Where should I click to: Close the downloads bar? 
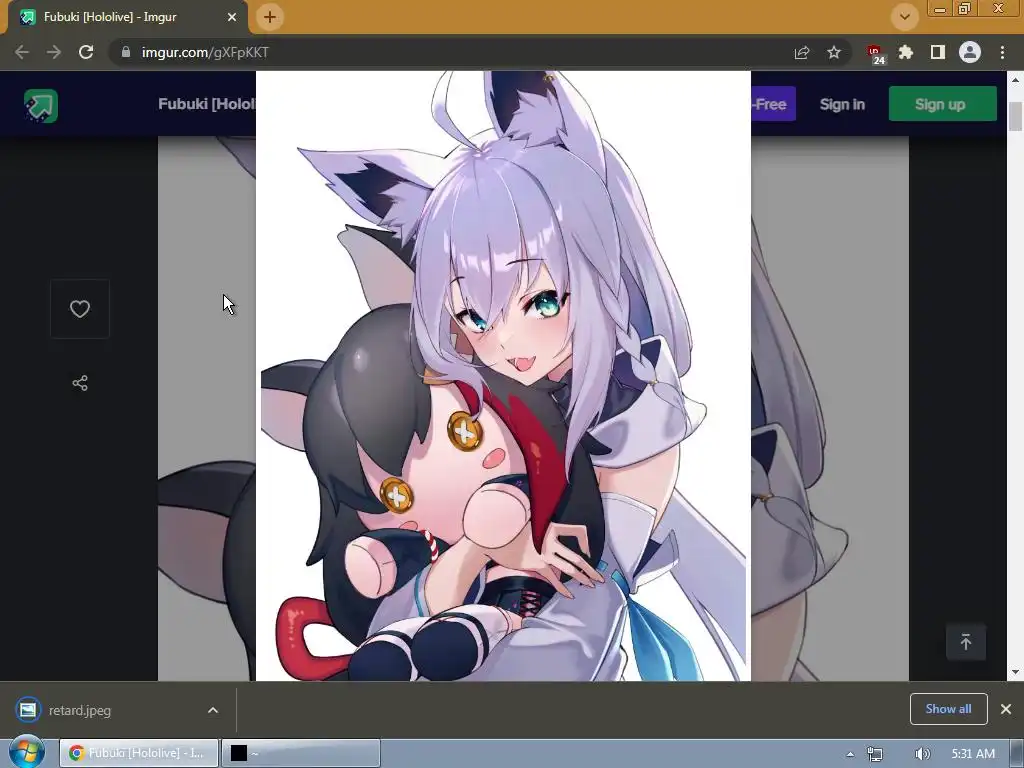click(x=1006, y=709)
